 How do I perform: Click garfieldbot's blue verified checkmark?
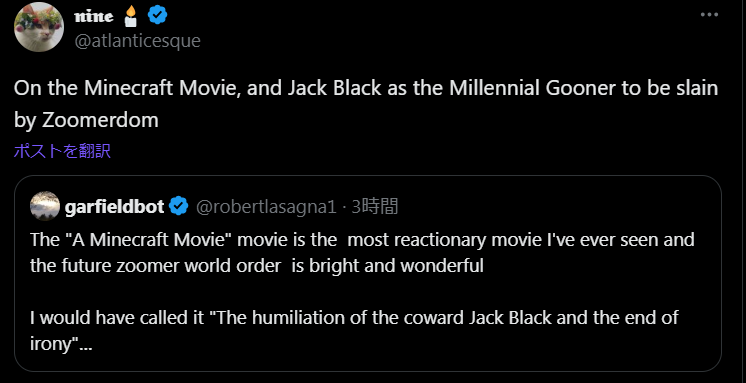point(179,206)
